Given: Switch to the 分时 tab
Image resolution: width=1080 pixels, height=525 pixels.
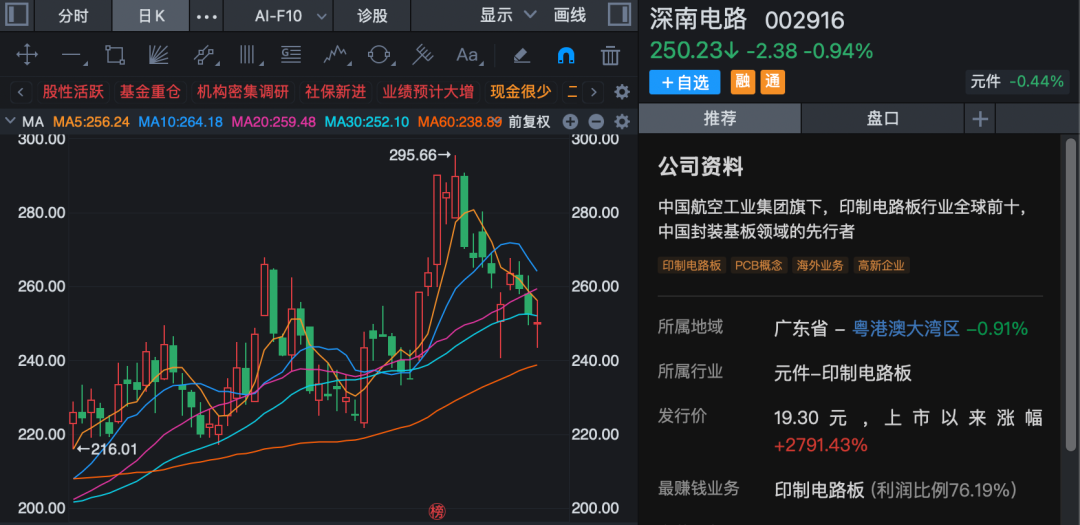Looking at the screenshot, I should tap(73, 16).
